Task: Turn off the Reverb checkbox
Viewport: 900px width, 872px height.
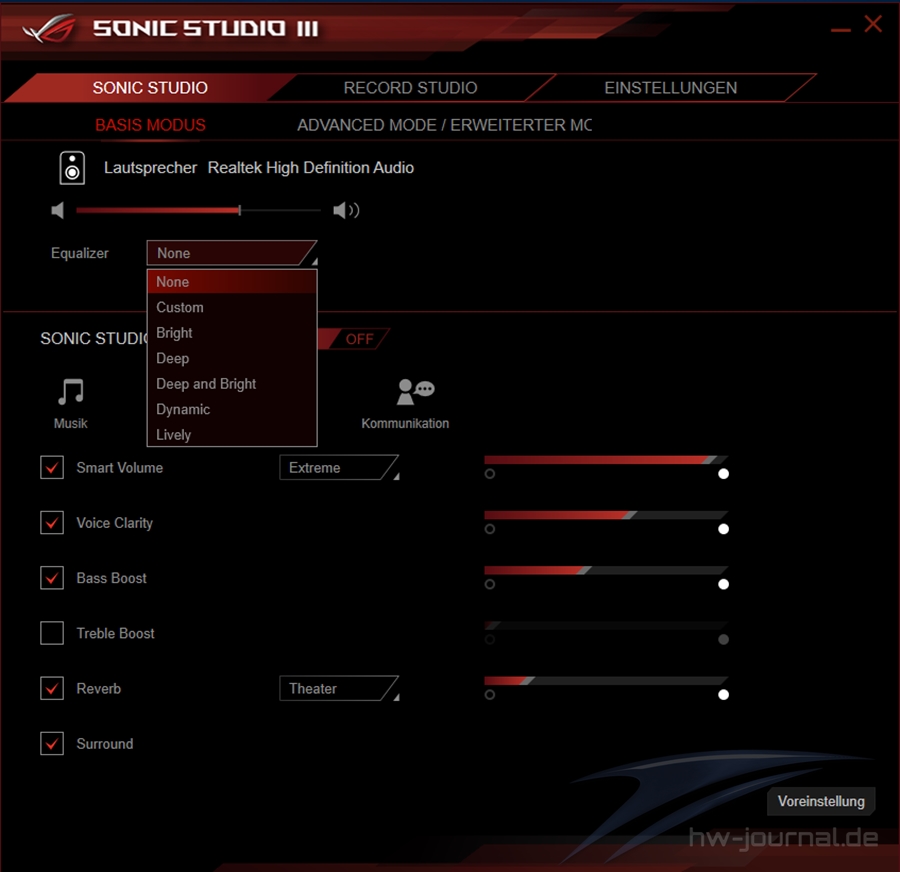Action: 52,688
